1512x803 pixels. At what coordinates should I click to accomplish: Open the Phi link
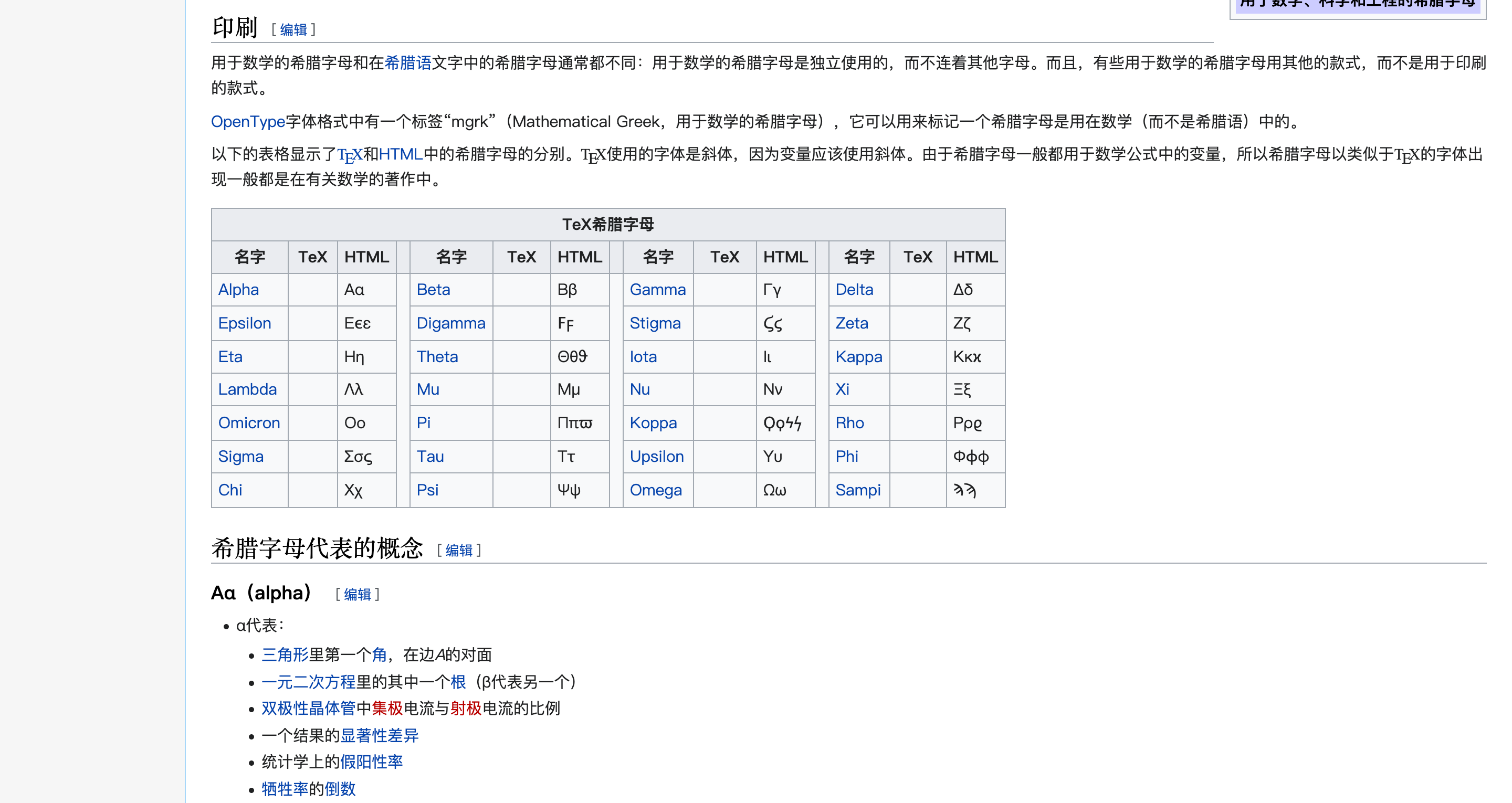pyautogui.click(x=846, y=457)
